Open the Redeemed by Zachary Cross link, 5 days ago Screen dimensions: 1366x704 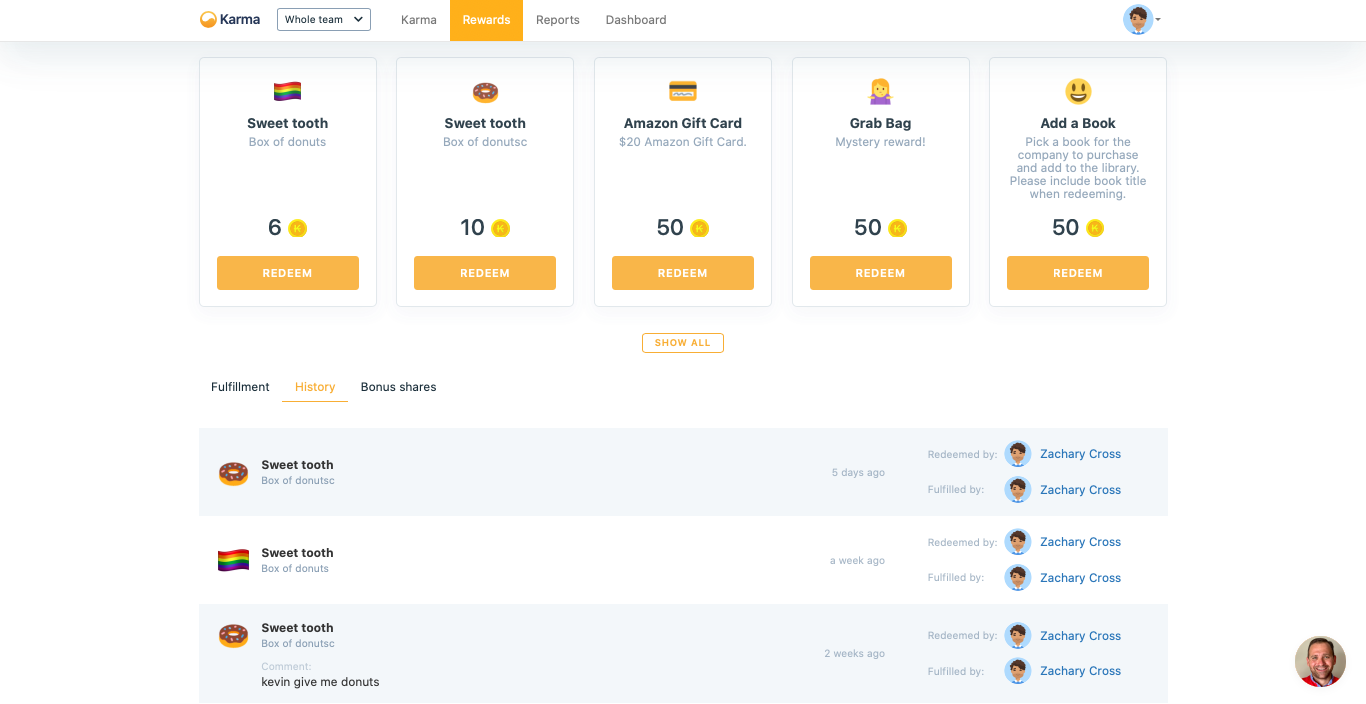tap(1080, 454)
